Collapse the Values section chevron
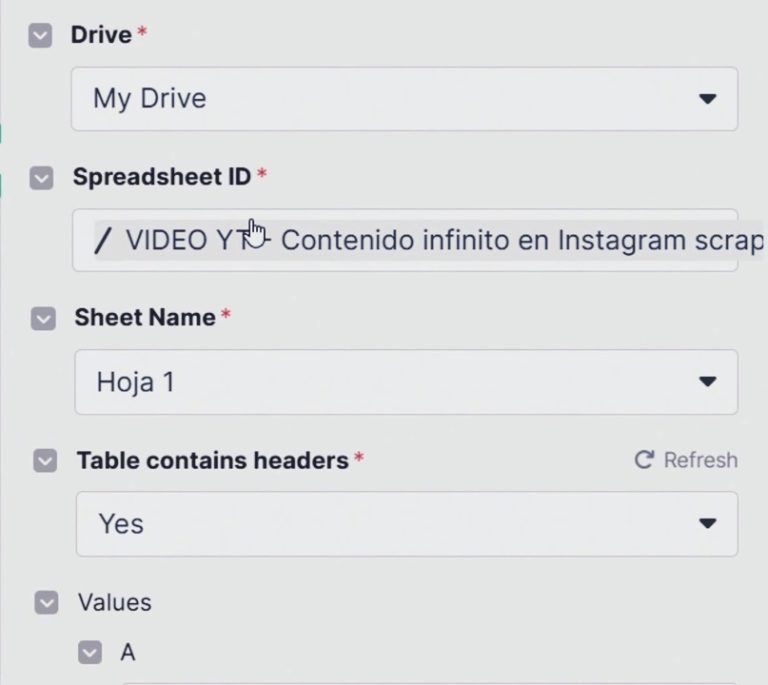The image size is (768, 685). (x=46, y=603)
